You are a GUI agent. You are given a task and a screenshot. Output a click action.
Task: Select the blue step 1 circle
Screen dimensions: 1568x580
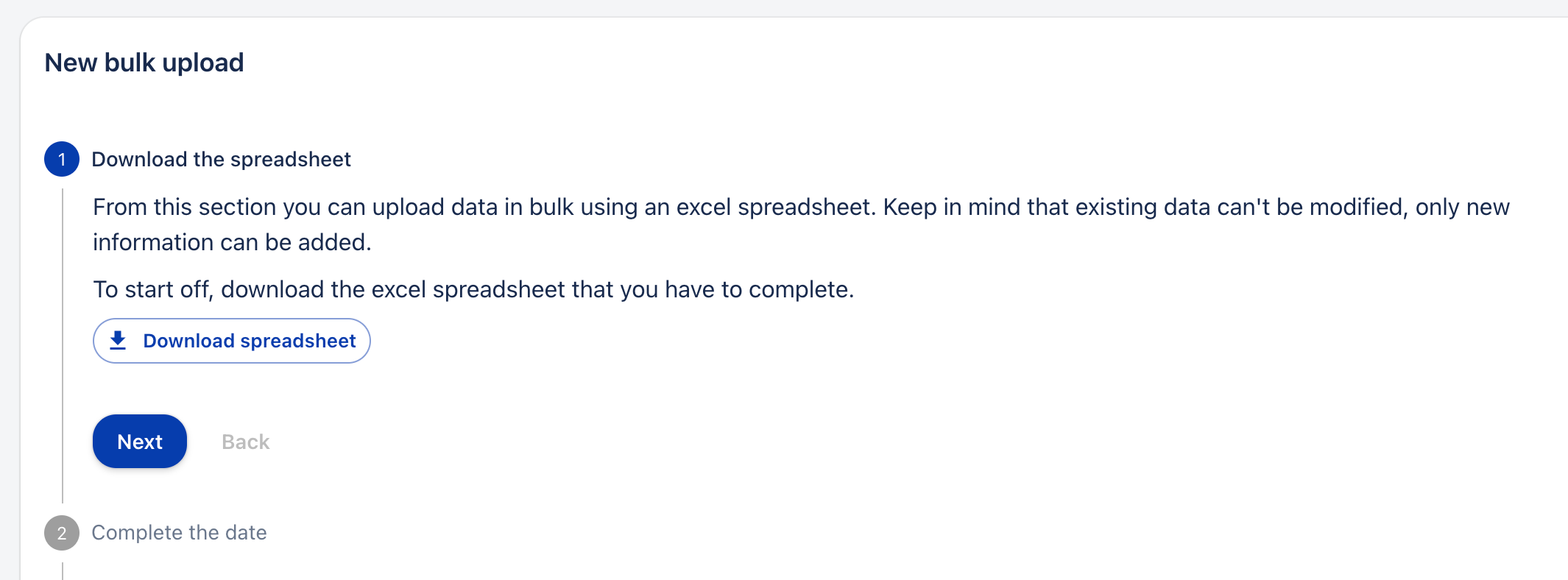(x=62, y=159)
